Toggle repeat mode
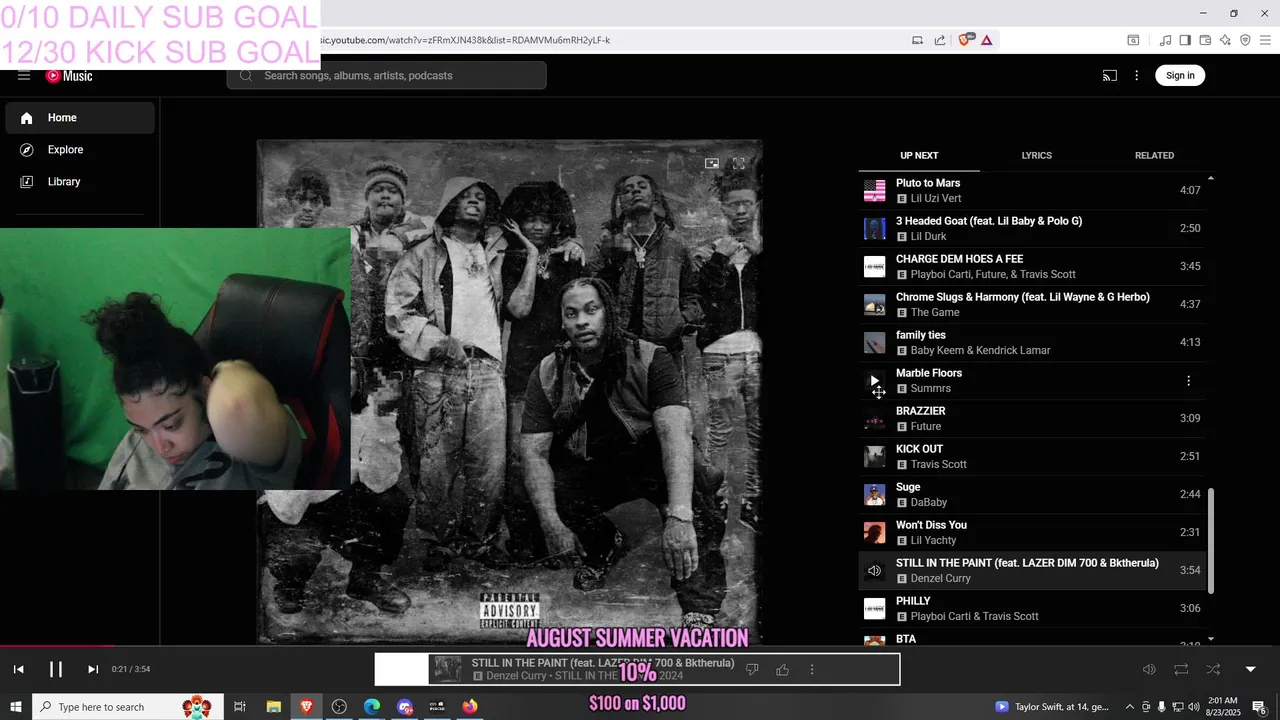Viewport: 1280px width, 720px height. 1181,669
